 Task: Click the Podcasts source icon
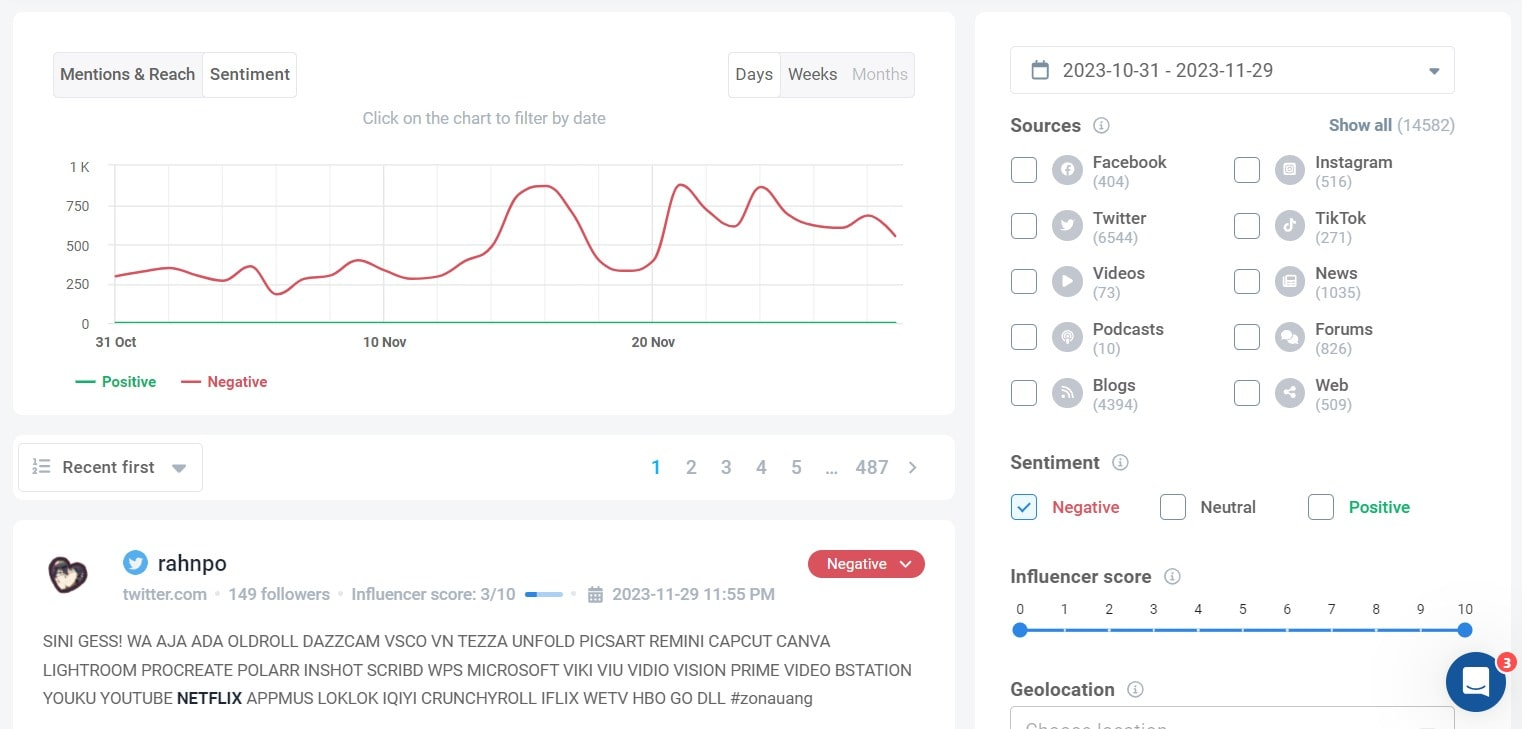point(1067,337)
